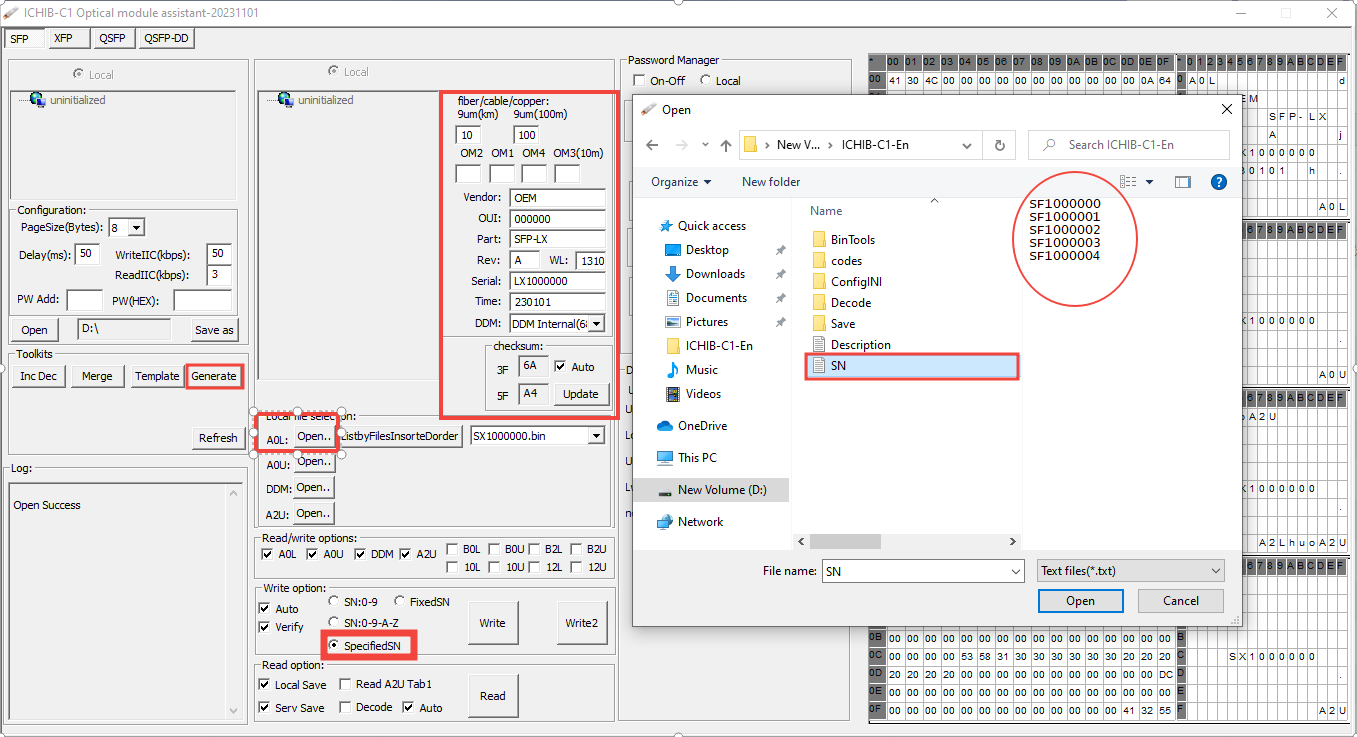Open the DDM Internal dropdown
The height and width of the screenshot is (737, 1357).
(x=597, y=322)
